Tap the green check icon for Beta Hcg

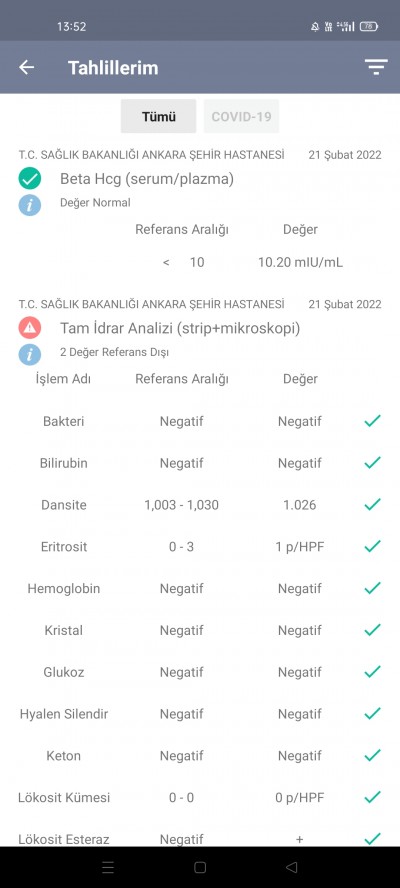pyautogui.click(x=29, y=179)
